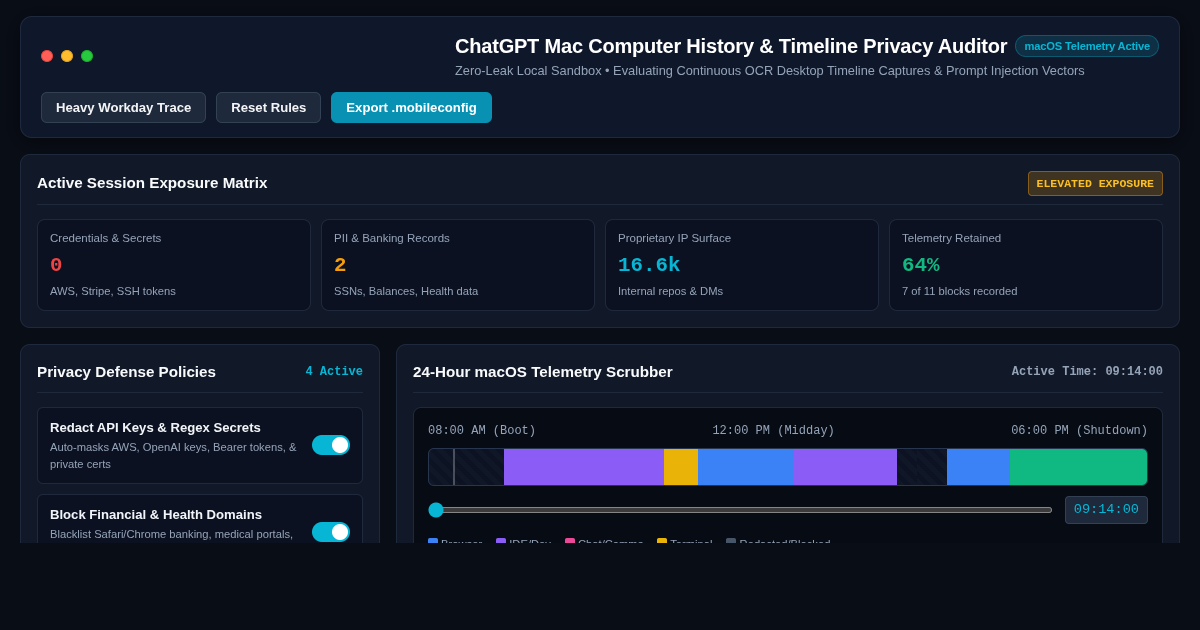1200x630 pixels.
Task: Open the Proprietary IP Surface card
Action: (x=742, y=265)
